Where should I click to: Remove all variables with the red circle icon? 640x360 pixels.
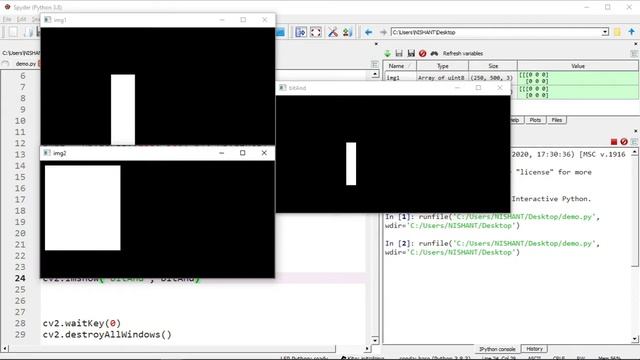point(422,53)
